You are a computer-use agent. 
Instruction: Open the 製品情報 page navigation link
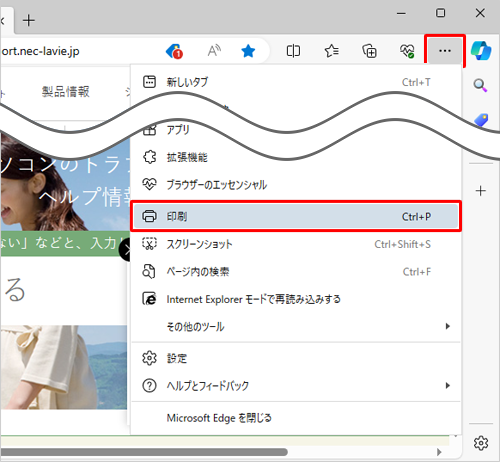click(66, 92)
